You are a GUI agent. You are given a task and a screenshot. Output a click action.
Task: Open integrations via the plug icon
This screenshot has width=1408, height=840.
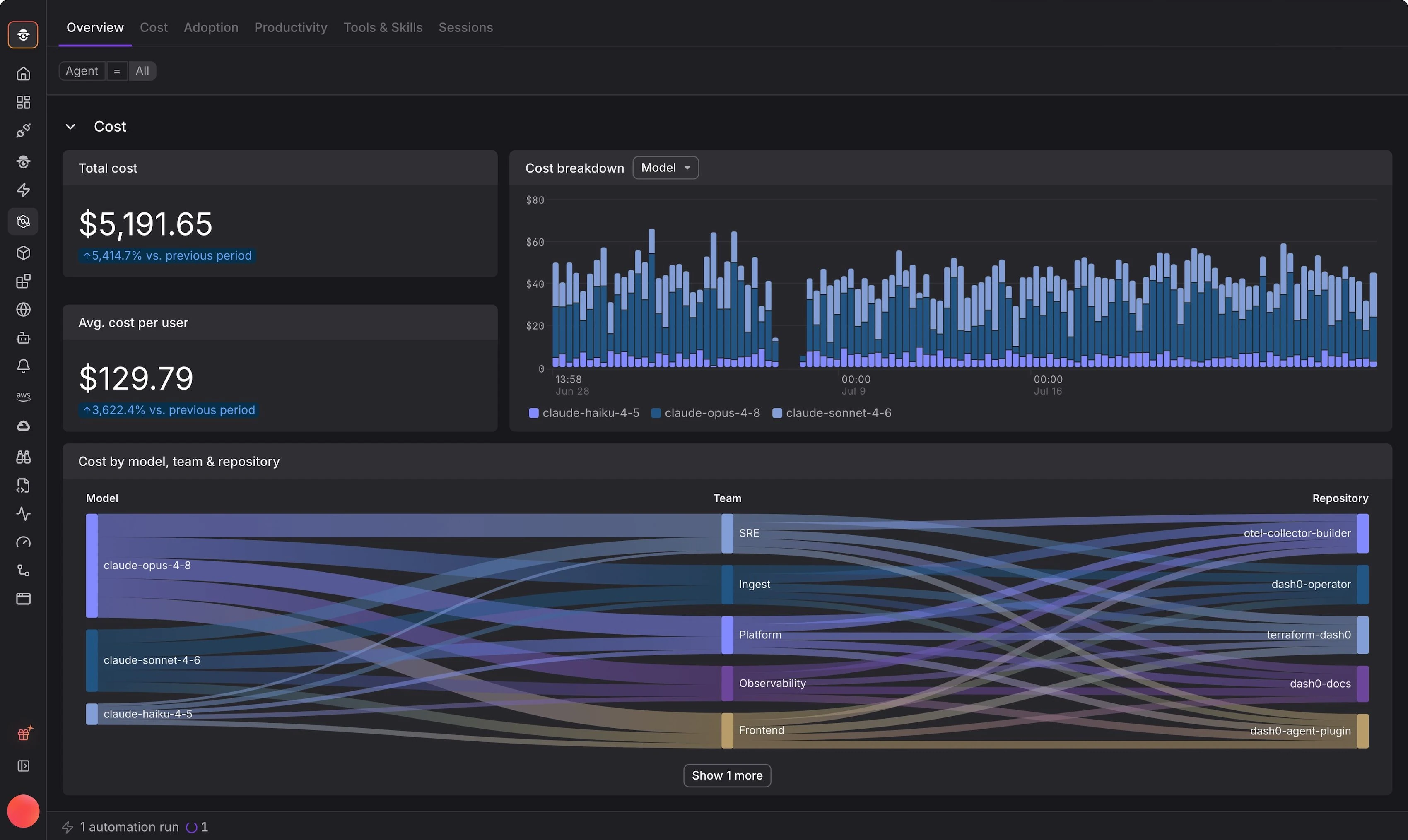(x=23, y=131)
